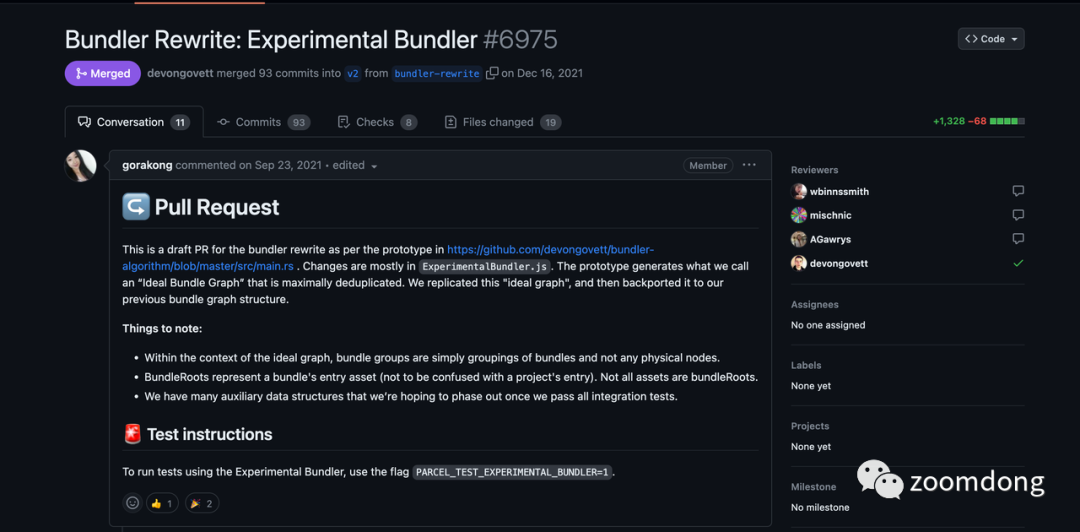Click the 'No one assigned' text

point(828,325)
